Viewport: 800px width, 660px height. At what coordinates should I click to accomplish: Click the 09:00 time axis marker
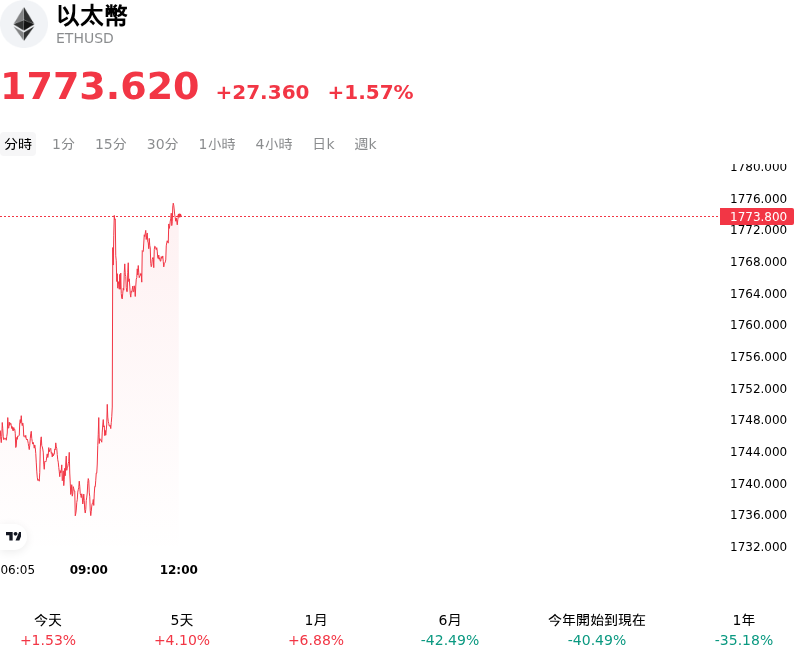(89, 570)
